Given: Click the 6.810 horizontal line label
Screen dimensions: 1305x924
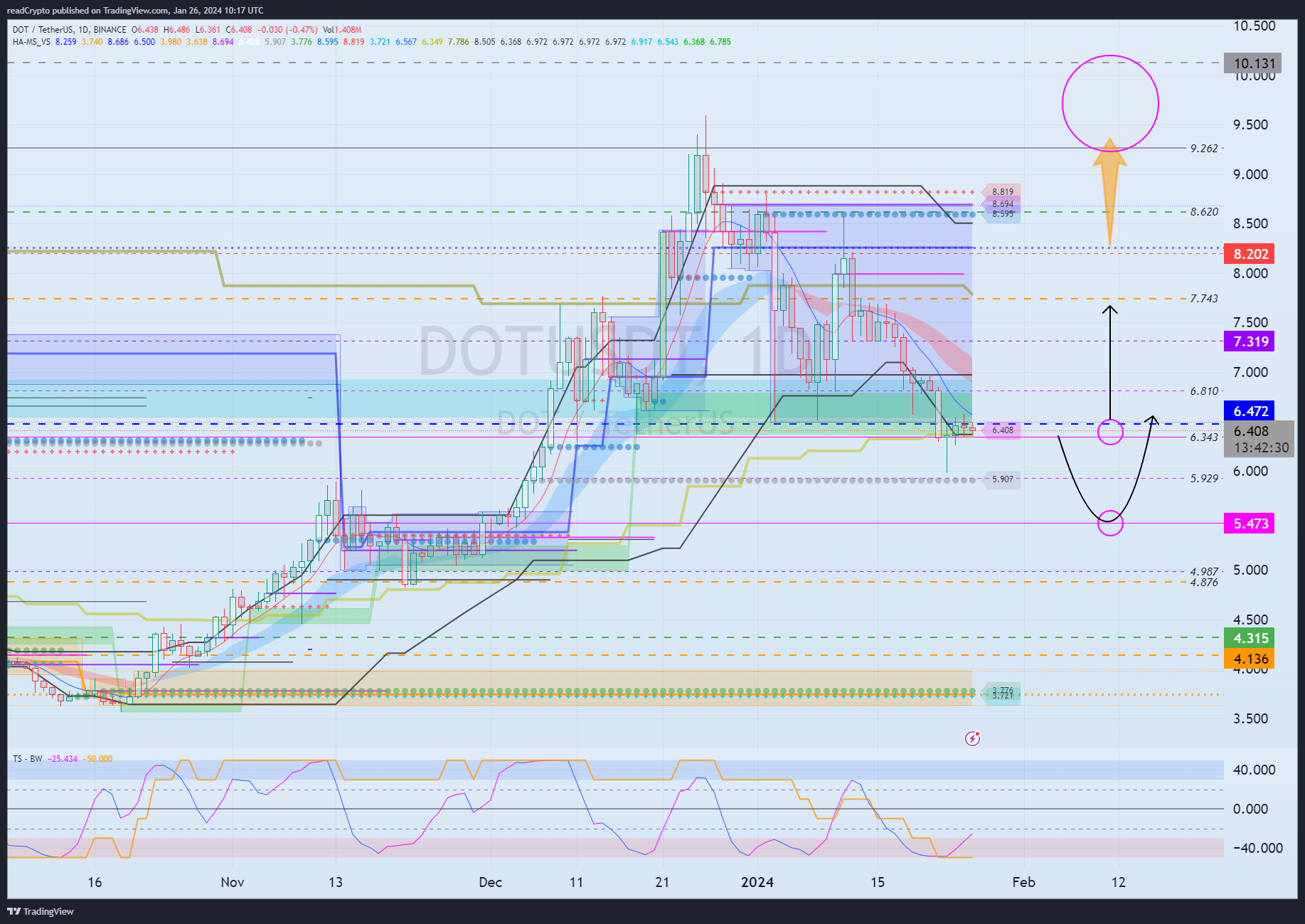Looking at the screenshot, I should click(x=1204, y=391).
